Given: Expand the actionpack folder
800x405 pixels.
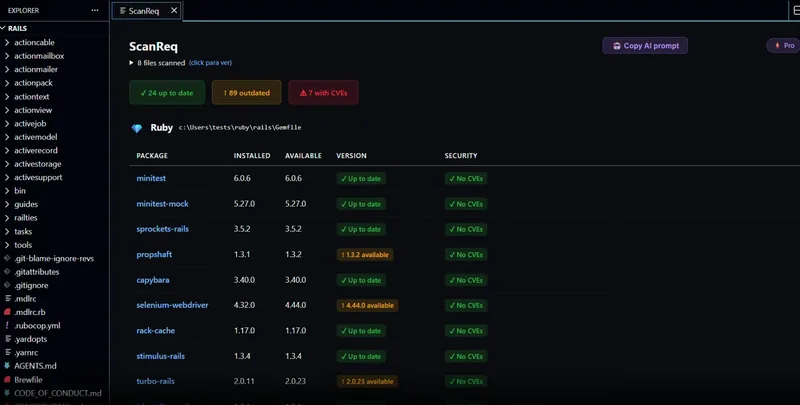Looking at the screenshot, I should coord(33,83).
